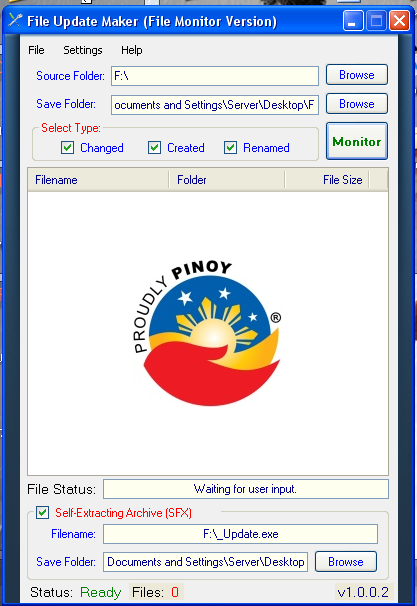
Task: Close the File Update Maker window
Action: 399,21
